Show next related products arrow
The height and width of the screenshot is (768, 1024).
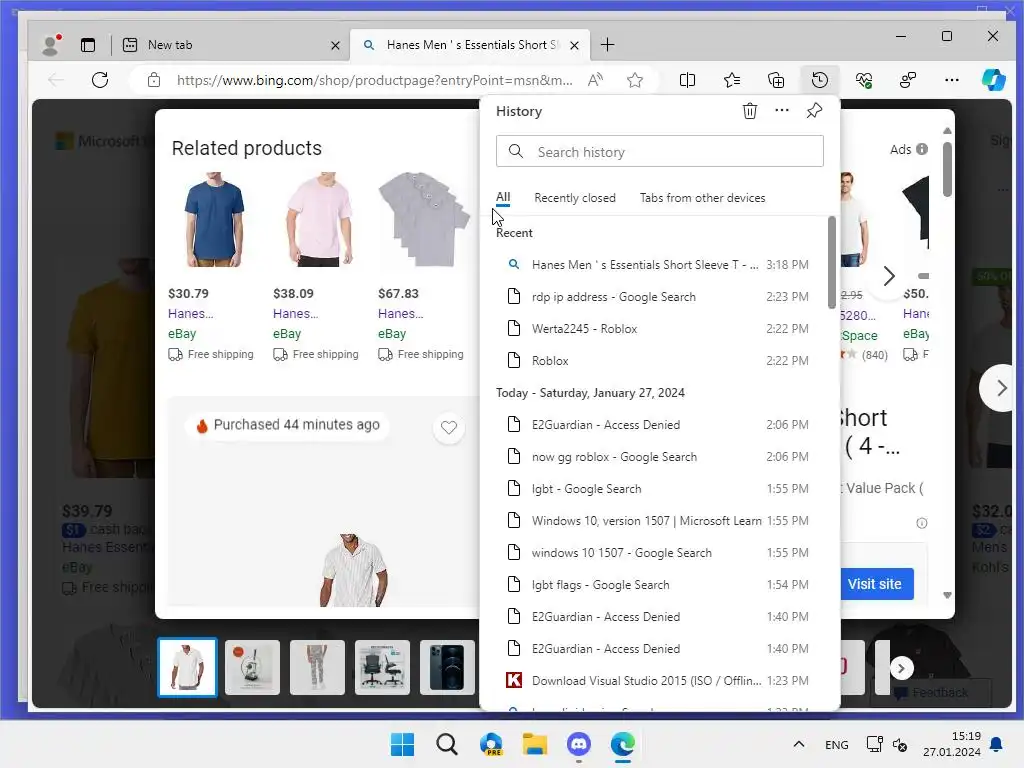[888, 276]
